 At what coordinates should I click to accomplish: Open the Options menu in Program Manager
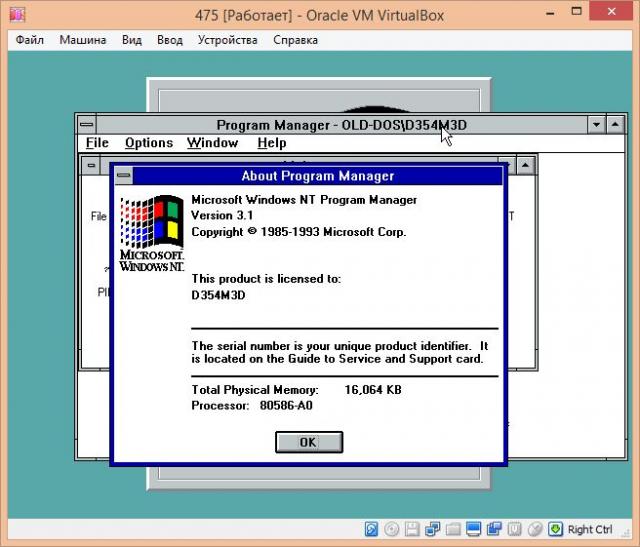(149, 143)
